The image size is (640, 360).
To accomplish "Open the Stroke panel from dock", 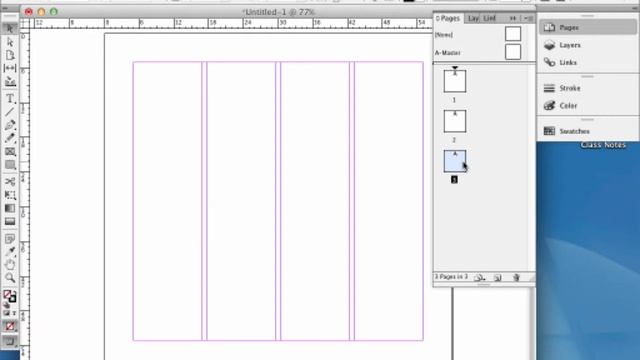I will (588, 88).
